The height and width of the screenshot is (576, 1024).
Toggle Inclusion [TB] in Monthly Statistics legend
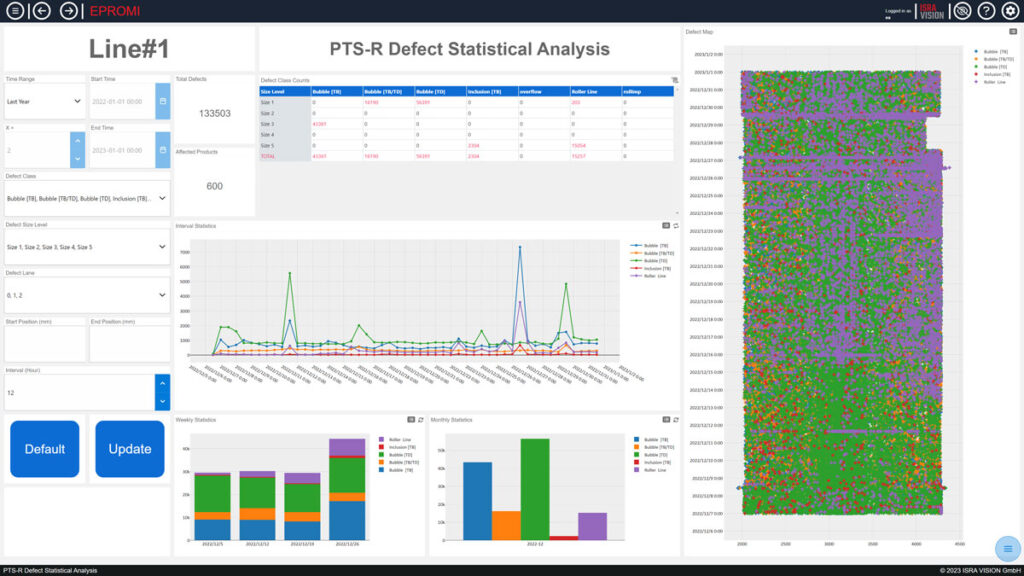[658, 463]
